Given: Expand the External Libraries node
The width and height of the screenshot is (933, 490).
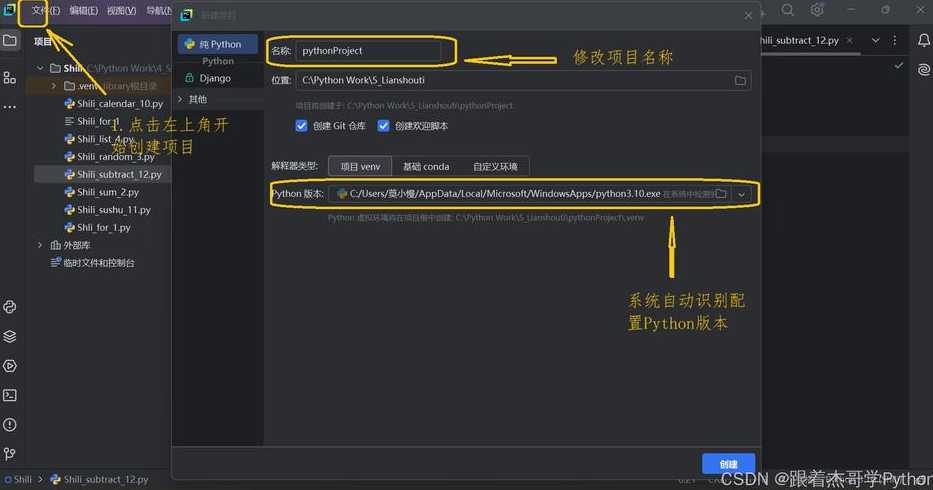Looking at the screenshot, I should pyautogui.click(x=40, y=245).
